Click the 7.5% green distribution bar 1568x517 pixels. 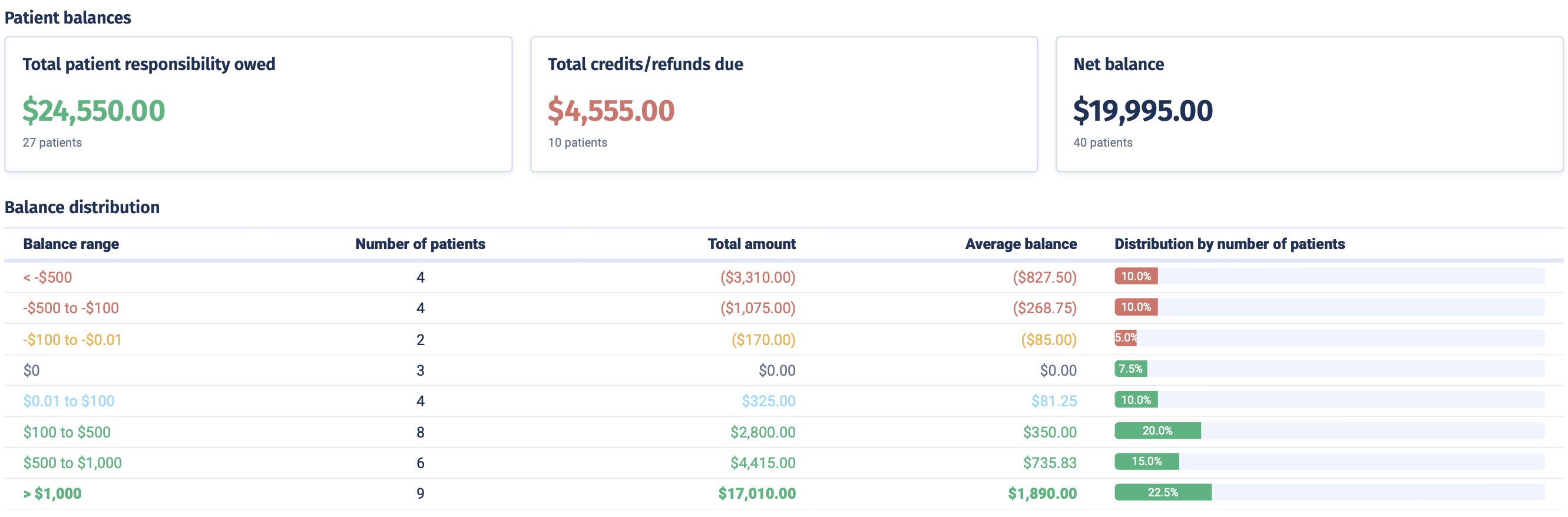(1131, 369)
